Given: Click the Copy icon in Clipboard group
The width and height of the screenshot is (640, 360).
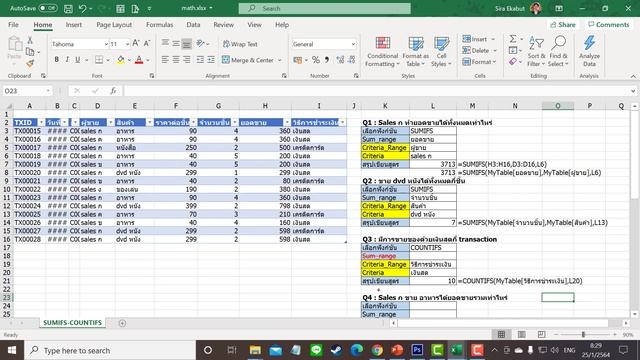Looking at the screenshot, I should click(x=30, y=52).
